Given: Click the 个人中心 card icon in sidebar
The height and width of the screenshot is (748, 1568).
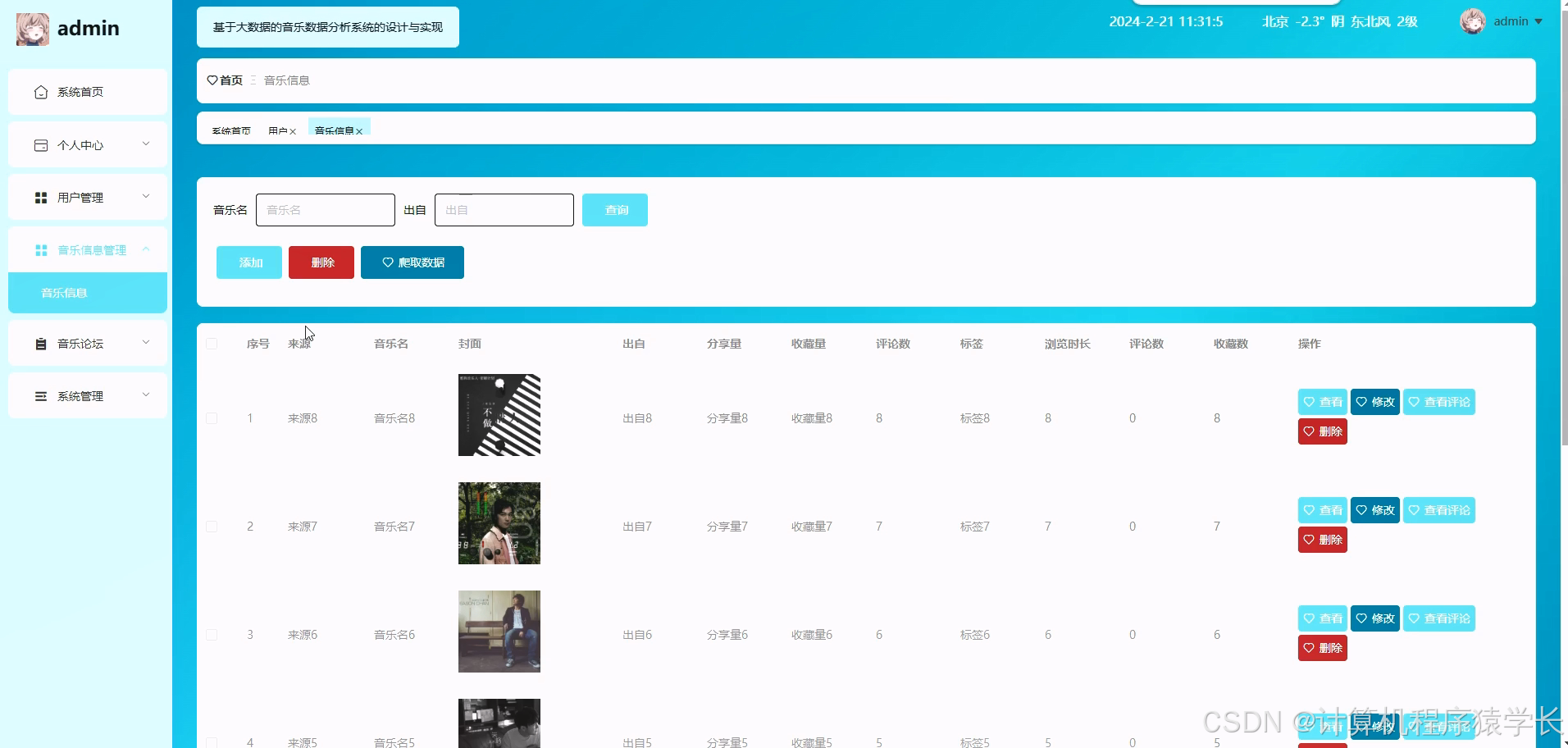Looking at the screenshot, I should point(41,145).
